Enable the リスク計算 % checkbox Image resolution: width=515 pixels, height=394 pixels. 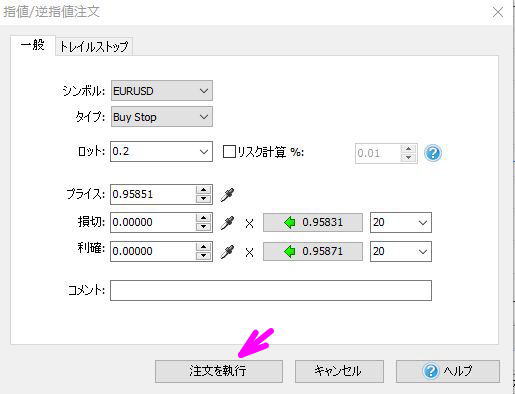coord(229,152)
